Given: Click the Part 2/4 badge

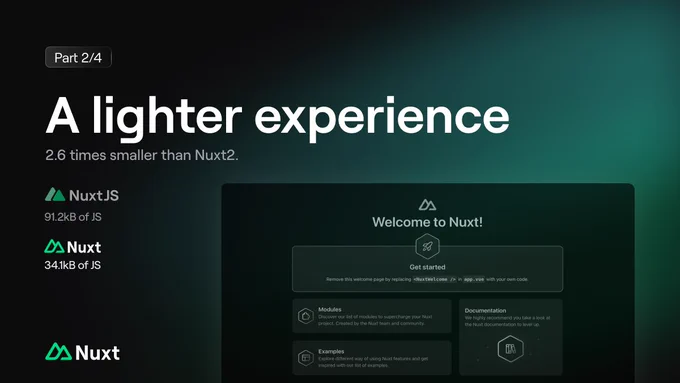Looking at the screenshot, I should coord(78,57).
